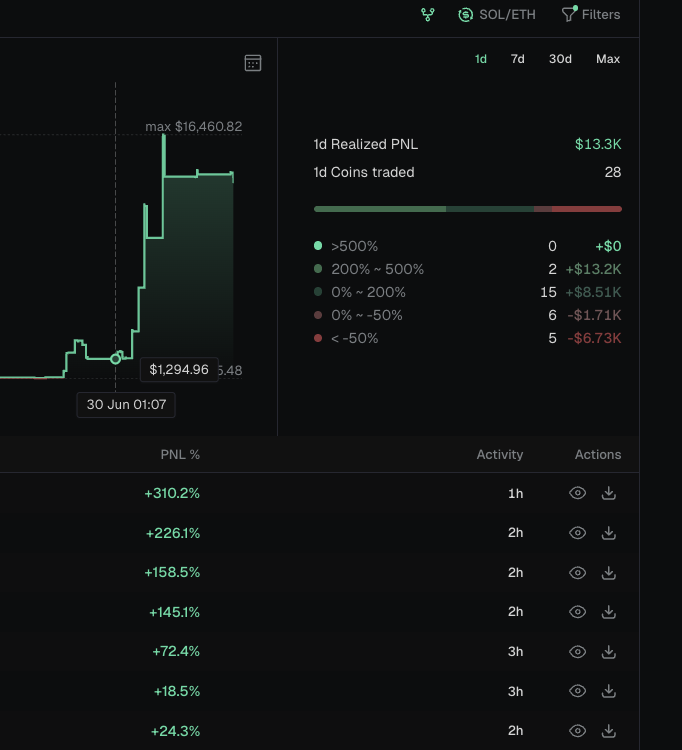Click the < -50% legend label
Image resolution: width=682 pixels, height=750 pixels.
tap(354, 338)
